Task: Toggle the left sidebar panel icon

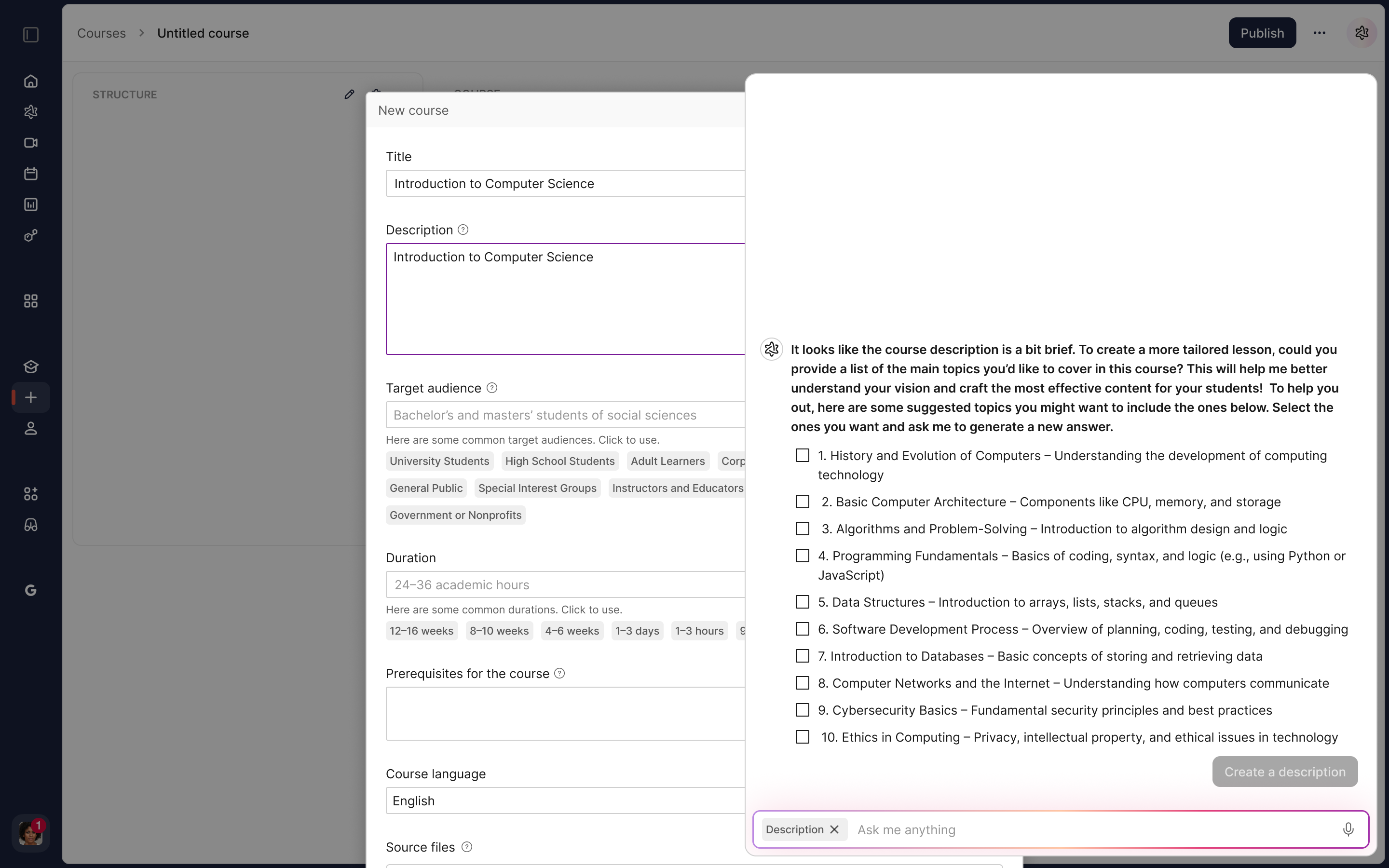Action: tap(30, 34)
